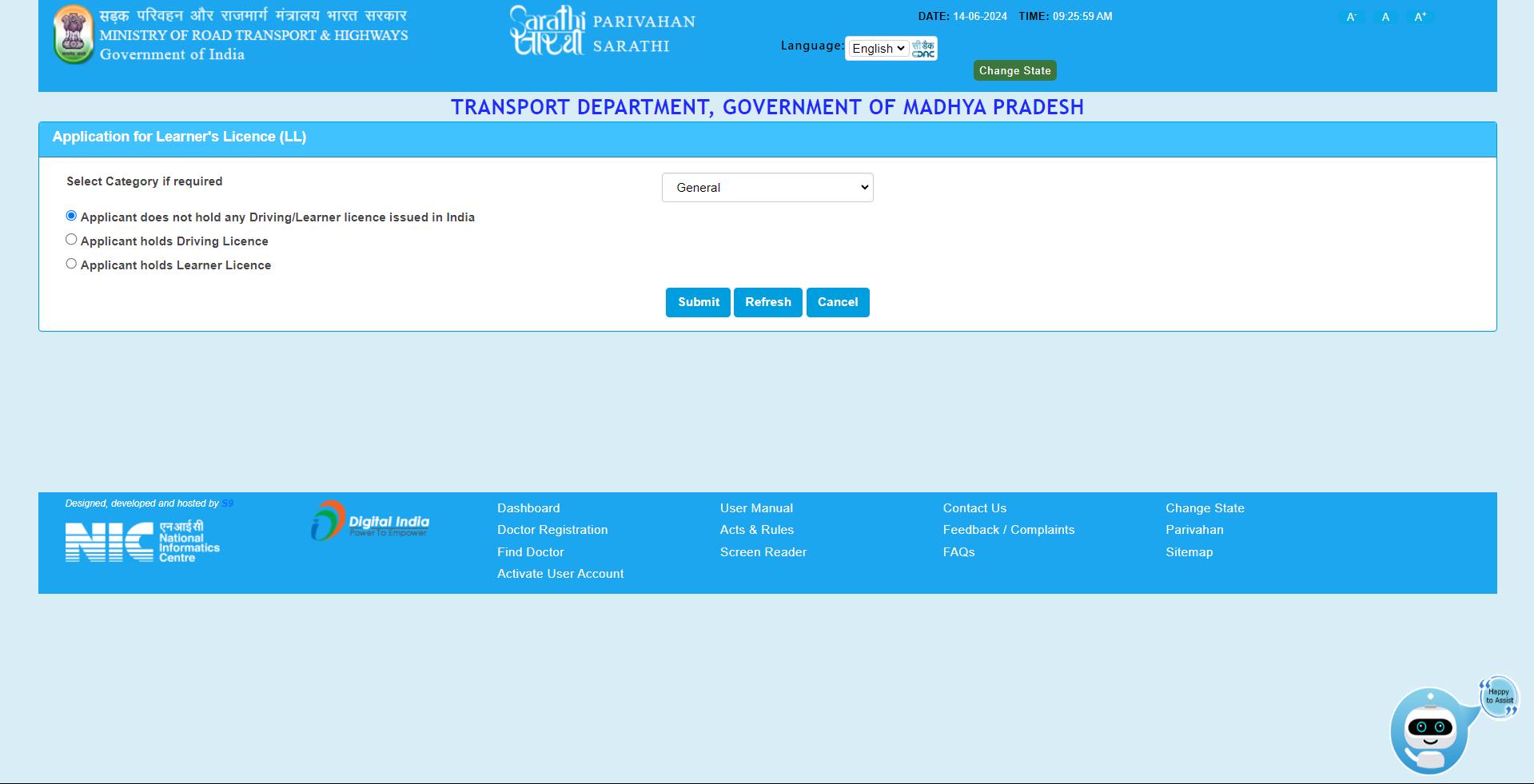The image size is (1534, 784).
Task: Click 'Transport Department, Government of Madhya Pradesh' title
Action: (x=767, y=107)
